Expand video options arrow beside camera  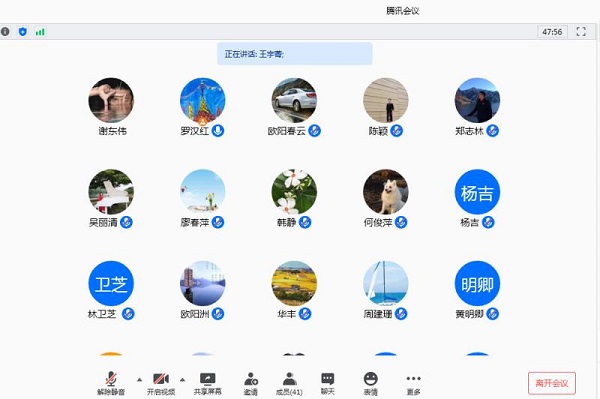[x=183, y=379]
